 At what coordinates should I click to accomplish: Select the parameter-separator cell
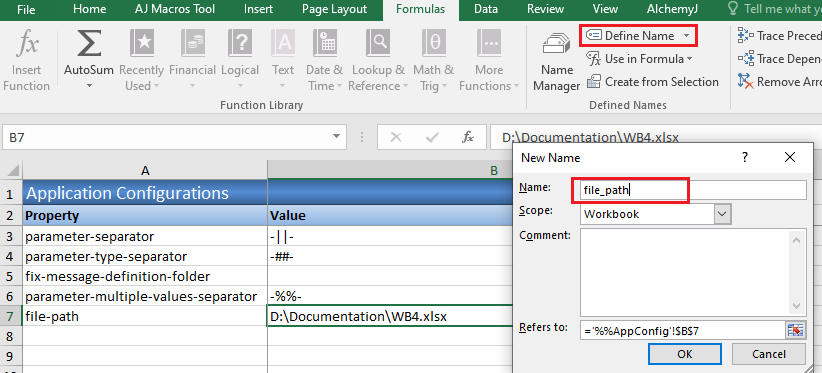click(145, 236)
